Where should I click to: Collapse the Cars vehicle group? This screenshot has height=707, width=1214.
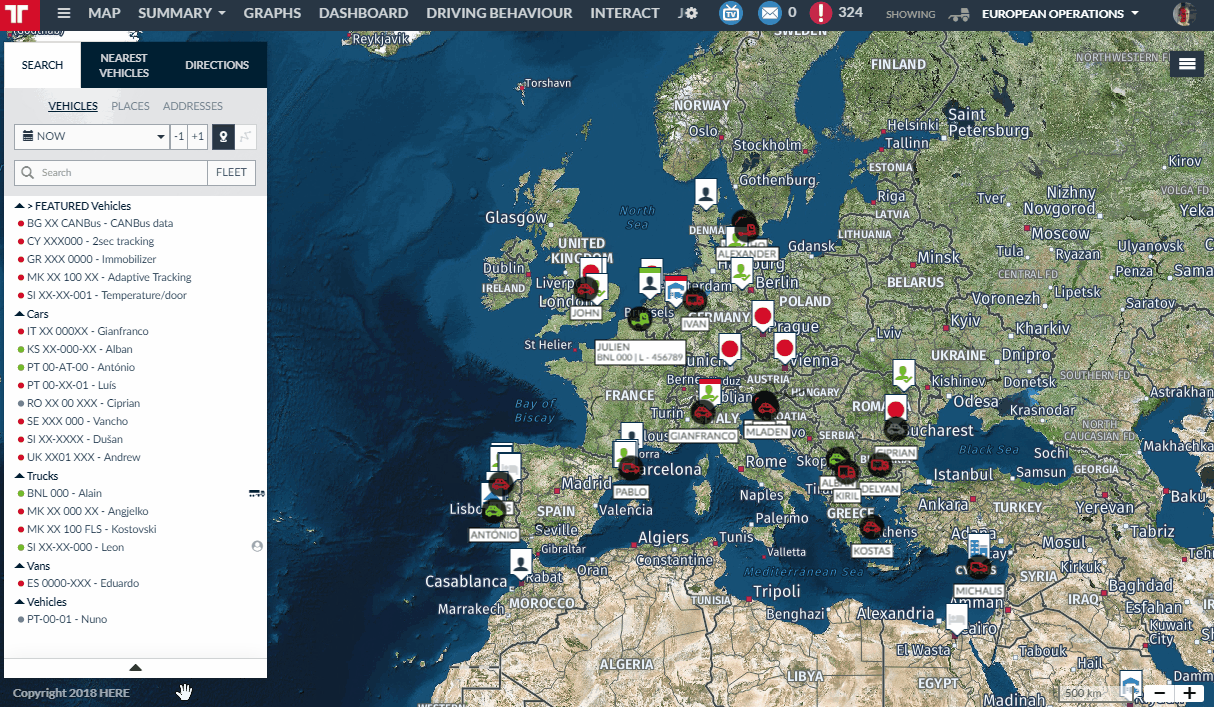pos(20,314)
